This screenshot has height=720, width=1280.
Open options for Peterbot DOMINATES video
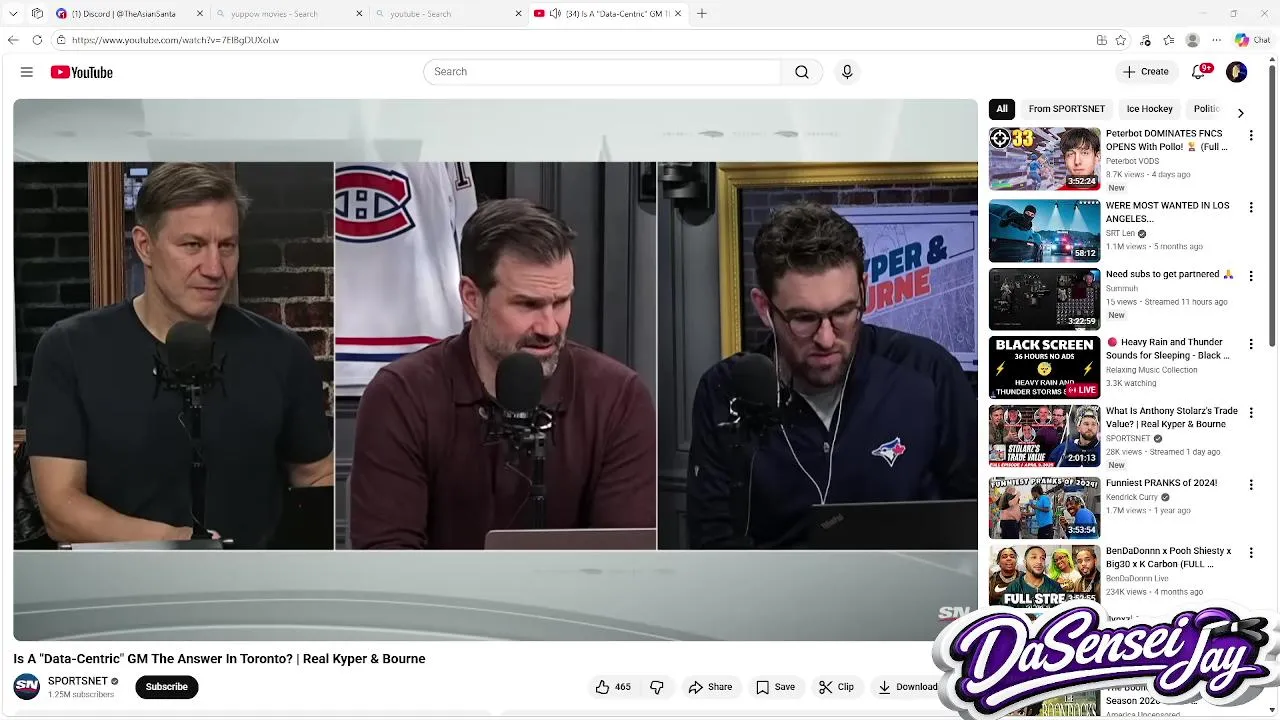[1250, 135]
